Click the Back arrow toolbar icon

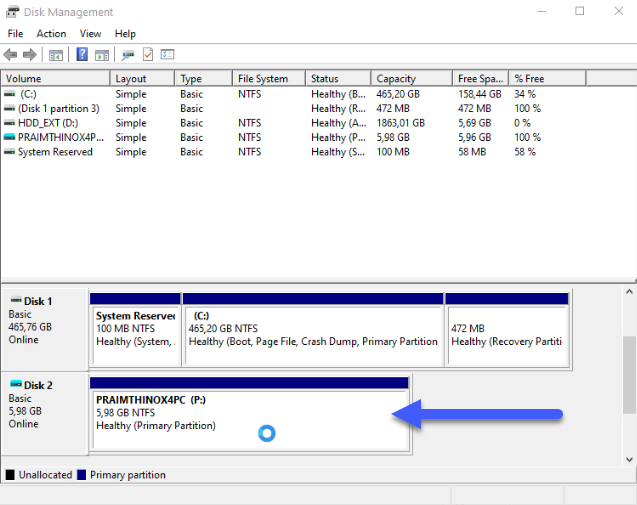[10, 54]
